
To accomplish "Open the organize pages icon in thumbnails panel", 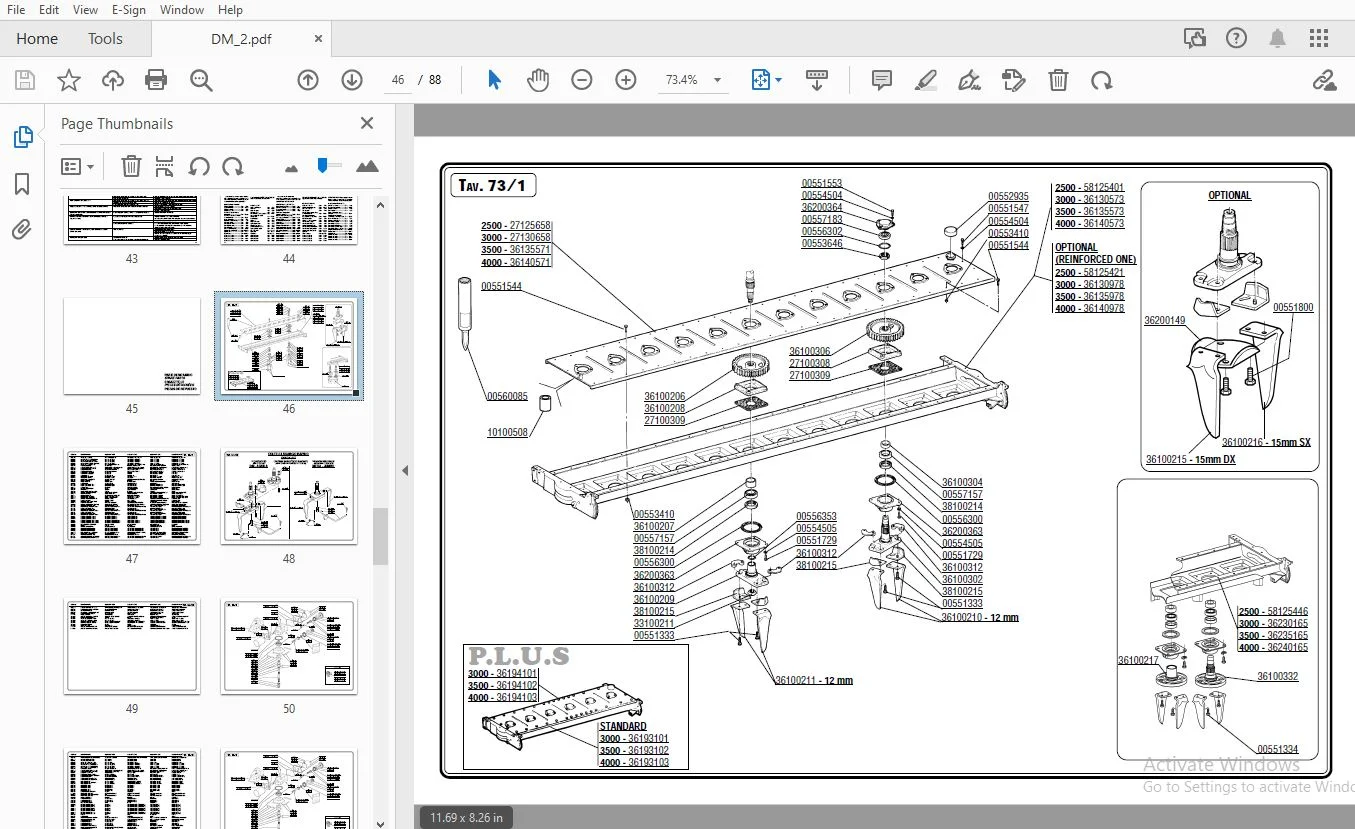I will [x=165, y=166].
